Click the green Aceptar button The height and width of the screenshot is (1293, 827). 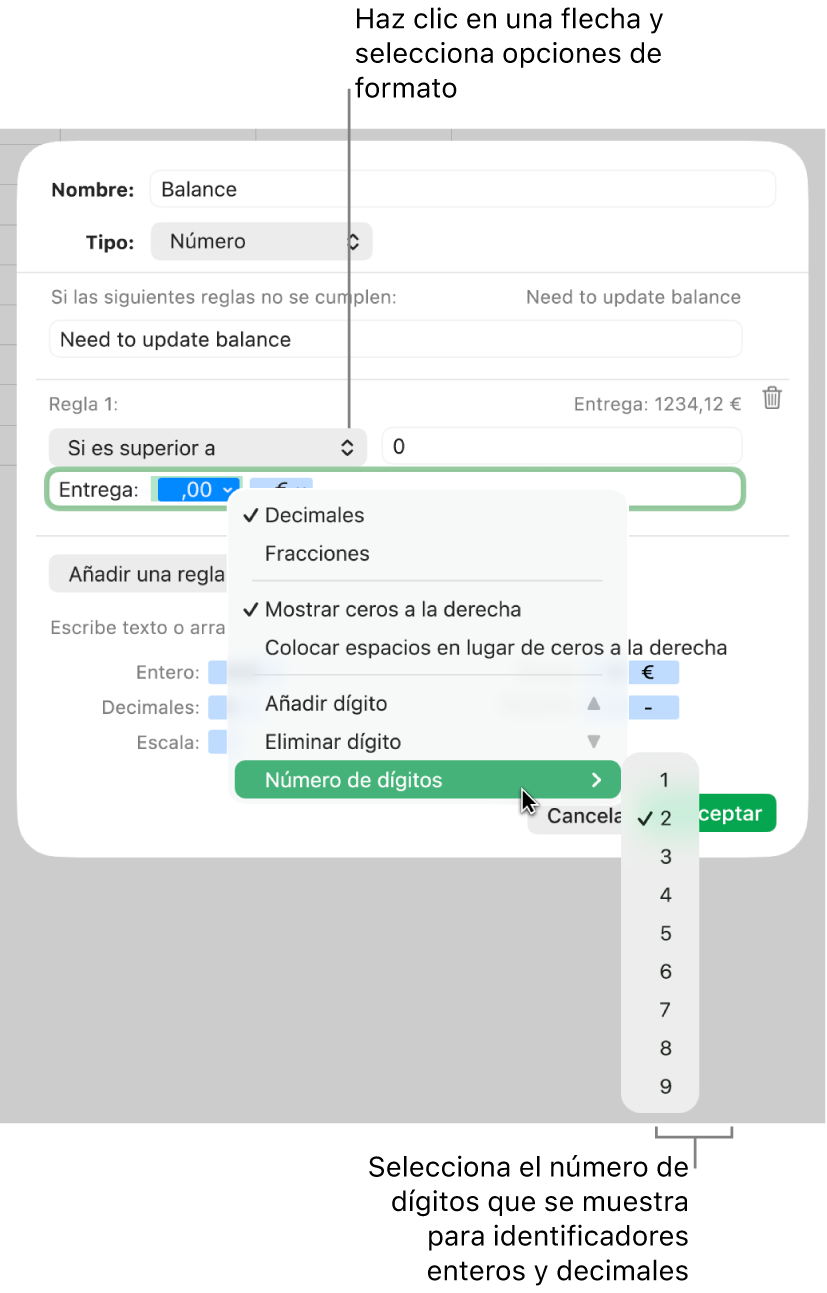click(737, 813)
